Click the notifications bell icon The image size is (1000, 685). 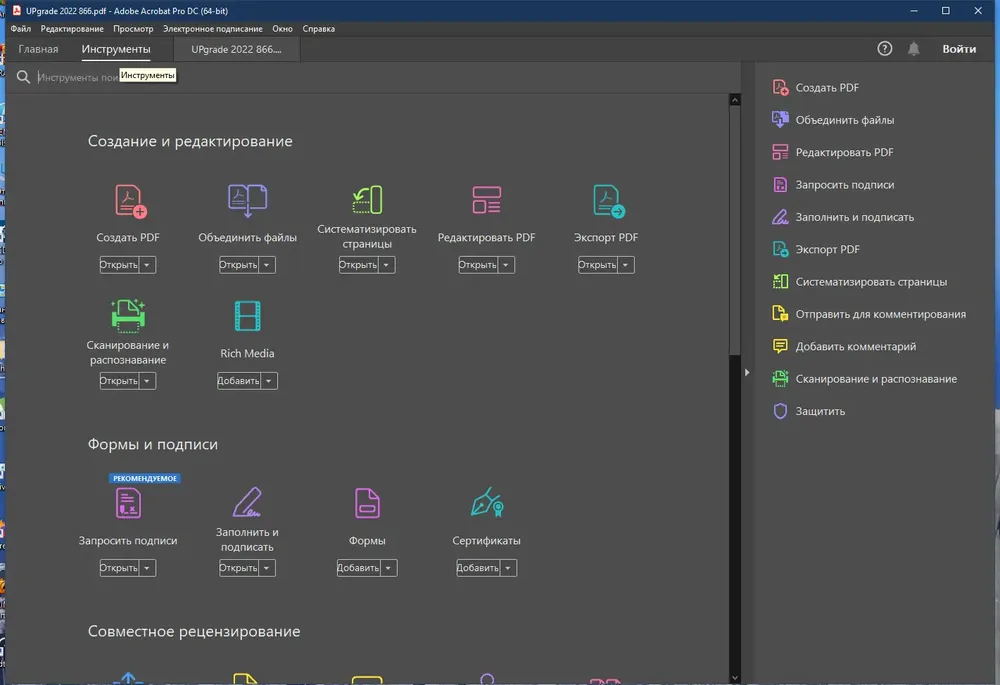point(913,48)
